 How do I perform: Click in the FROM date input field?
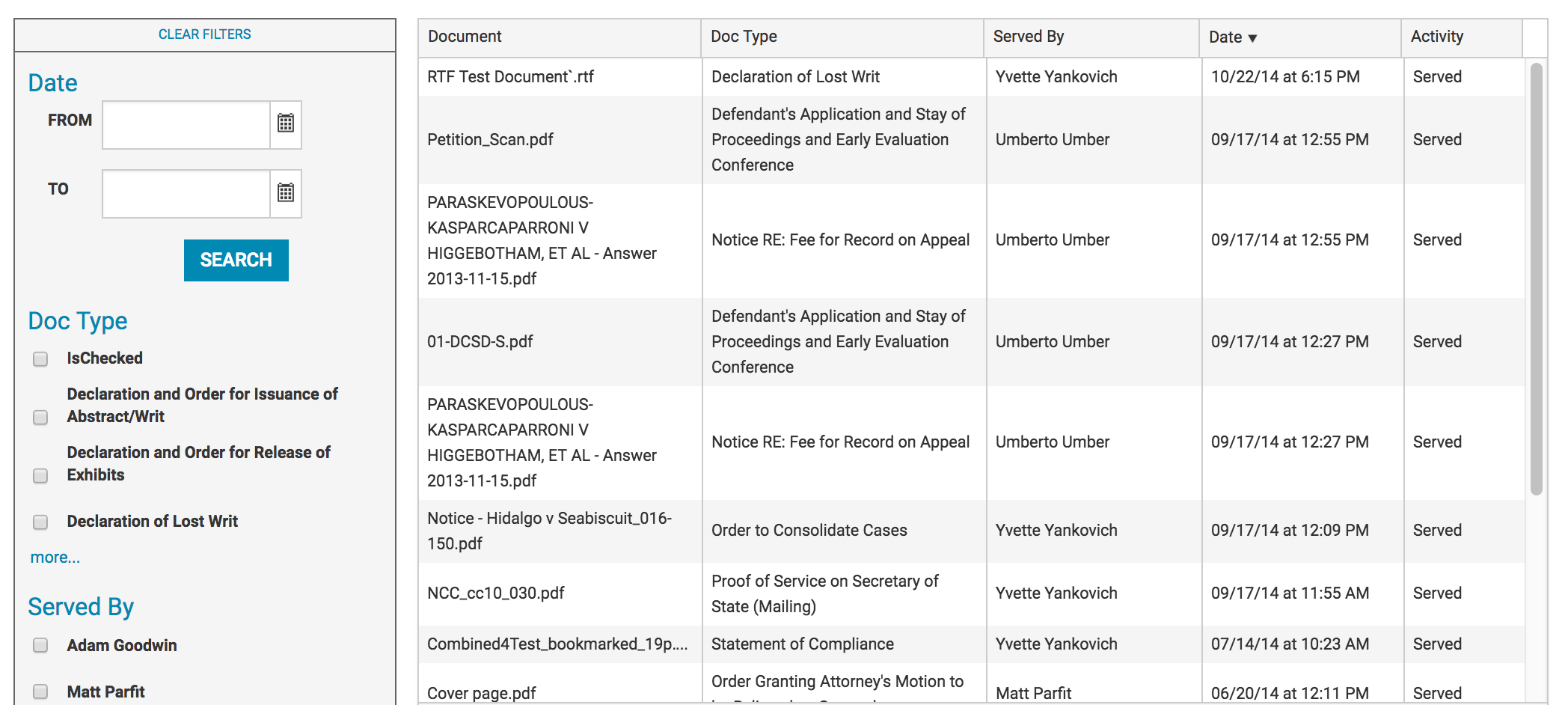point(186,125)
